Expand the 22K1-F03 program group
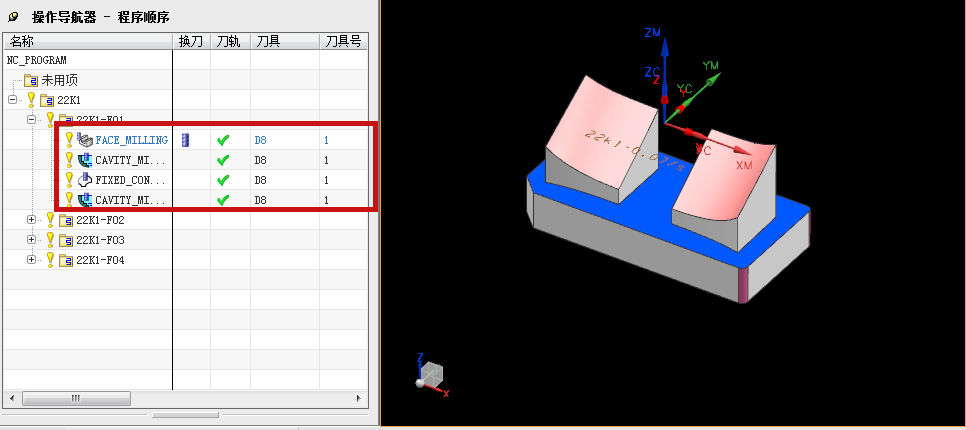966x430 pixels. pyautogui.click(x=32, y=240)
